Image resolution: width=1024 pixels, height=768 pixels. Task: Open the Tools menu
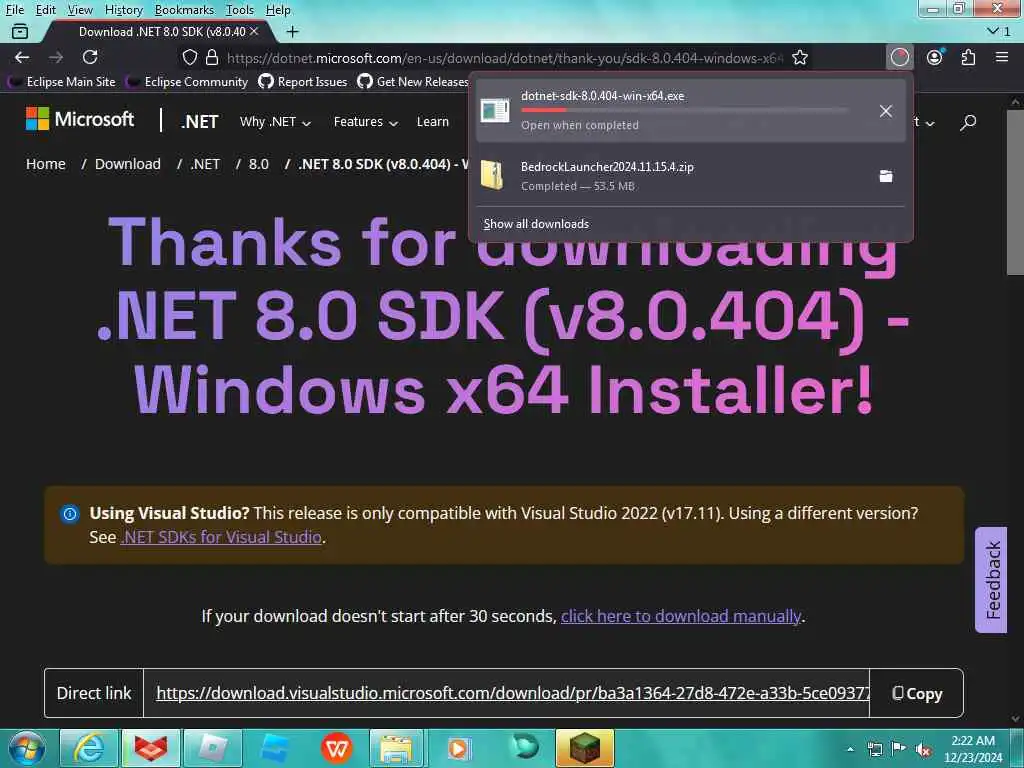239,10
